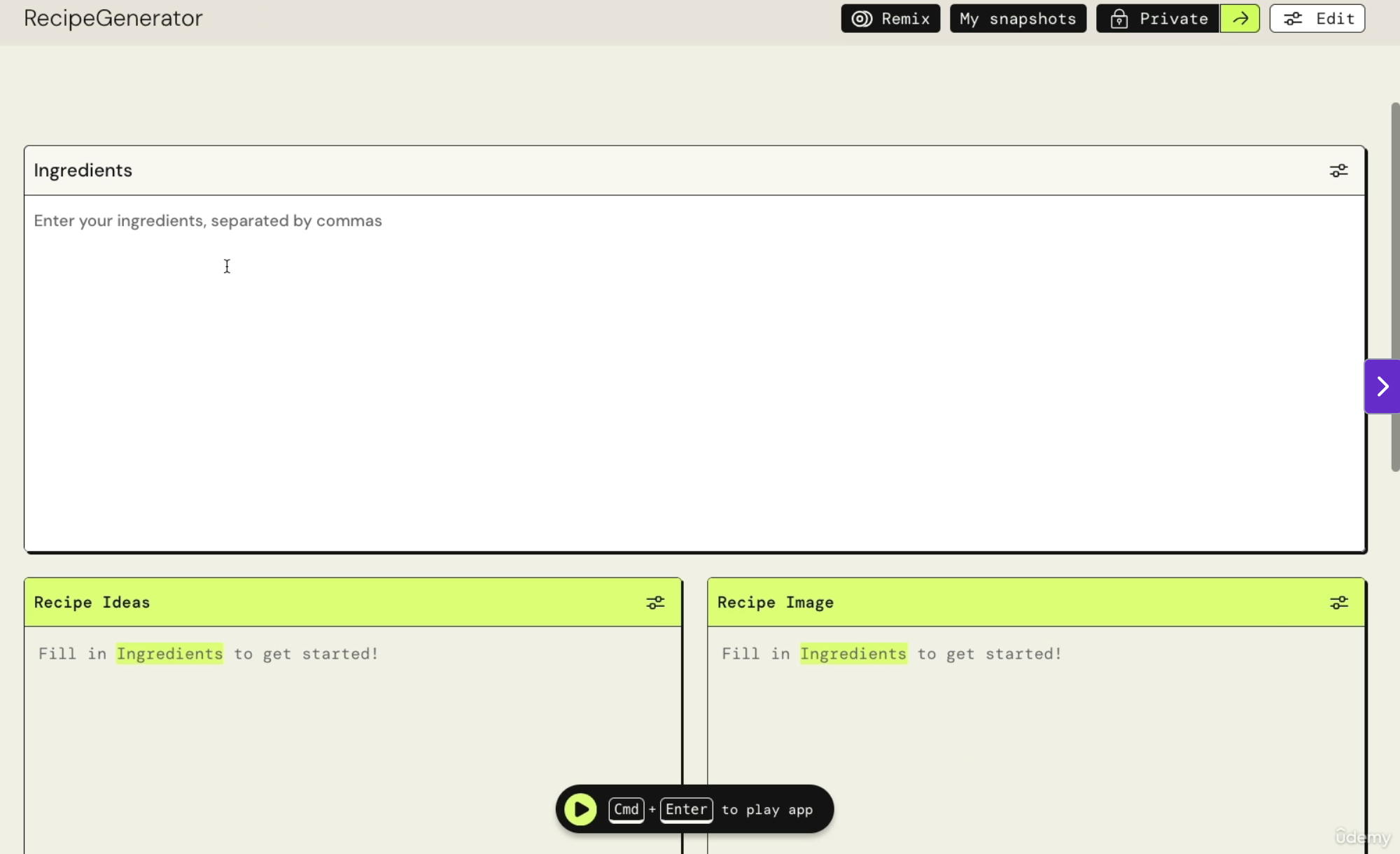
Task: Toggle the Private visibility button
Action: pos(1158,19)
